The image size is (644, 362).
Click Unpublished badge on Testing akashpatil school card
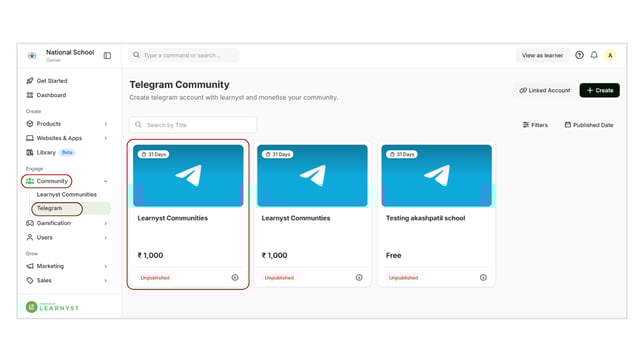pyautogui.click(x=403, y=278)
